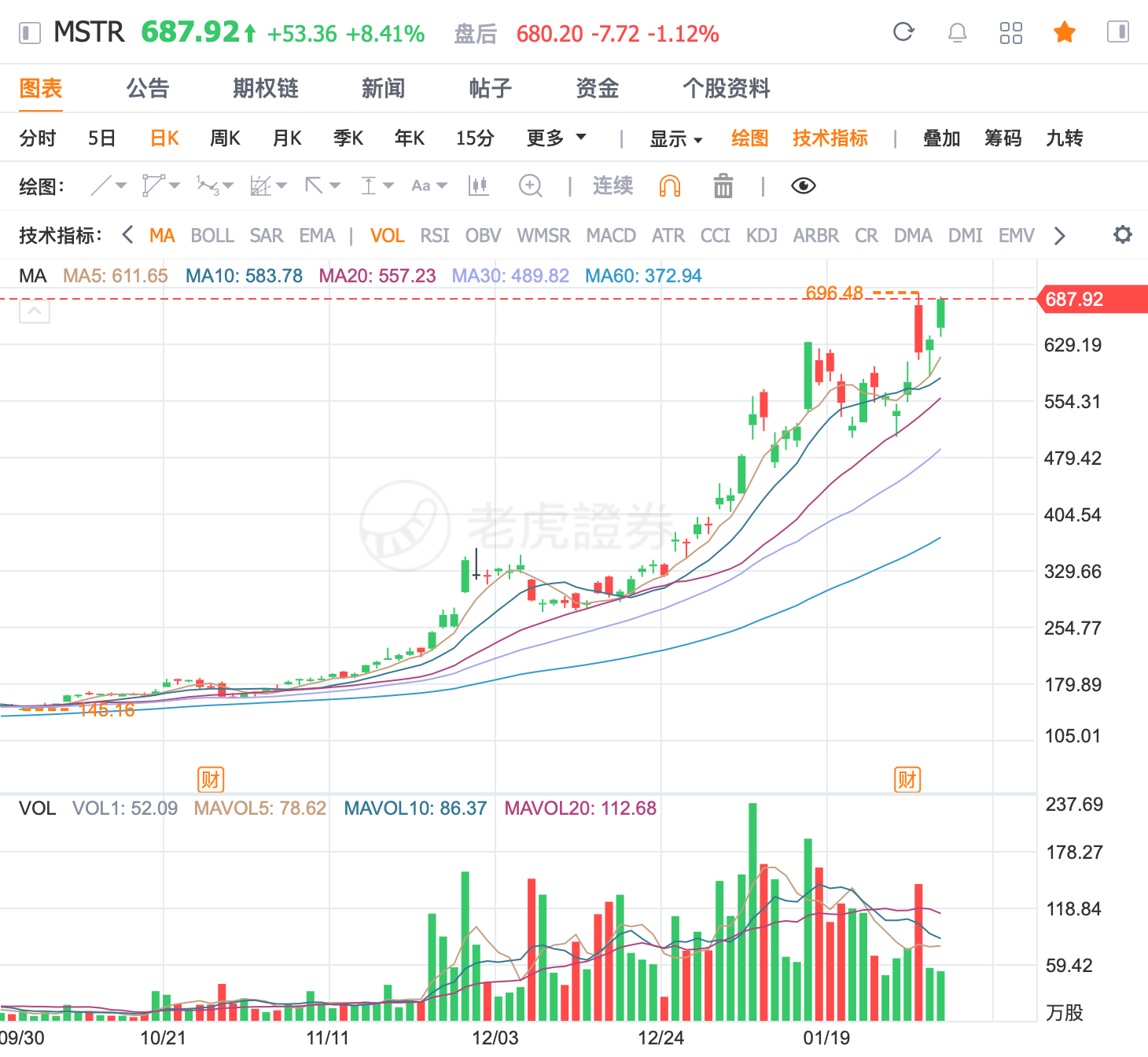The width and height of the screenshot is (1148, 1057).
Task: Select the shape drawing tool
Action: click(153, 186)
